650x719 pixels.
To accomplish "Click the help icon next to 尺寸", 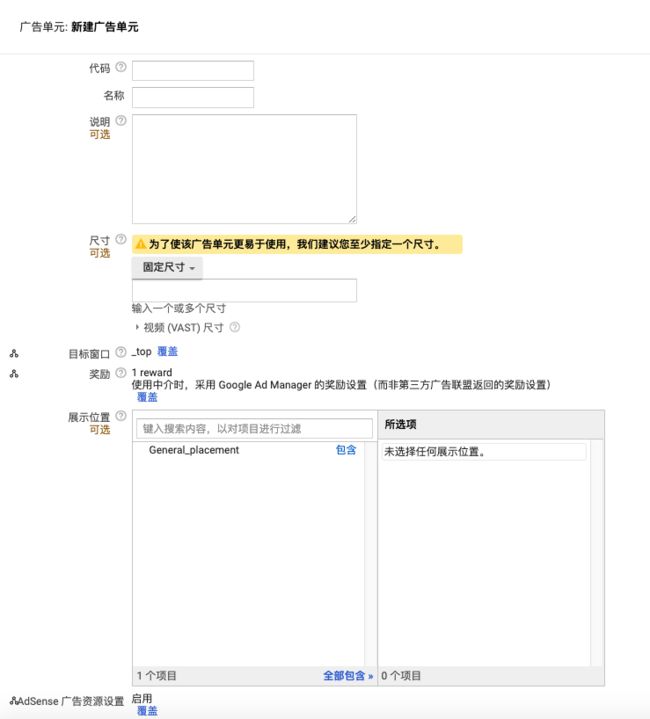I will tap(121, 239).
